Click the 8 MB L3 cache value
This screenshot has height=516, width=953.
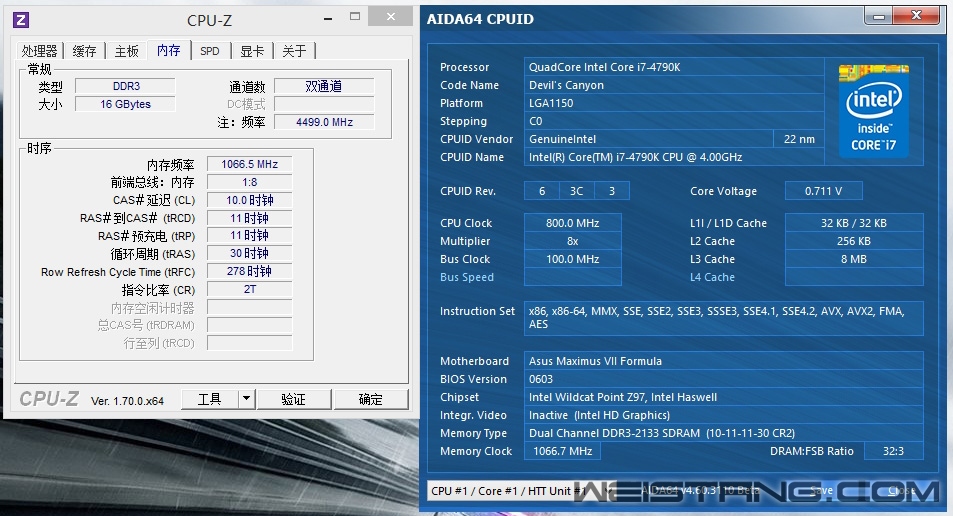[x=854, y=259]
